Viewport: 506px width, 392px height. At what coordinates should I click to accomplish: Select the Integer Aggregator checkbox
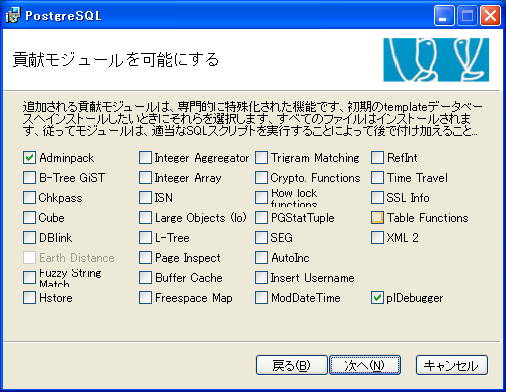(x=145, y=158)
